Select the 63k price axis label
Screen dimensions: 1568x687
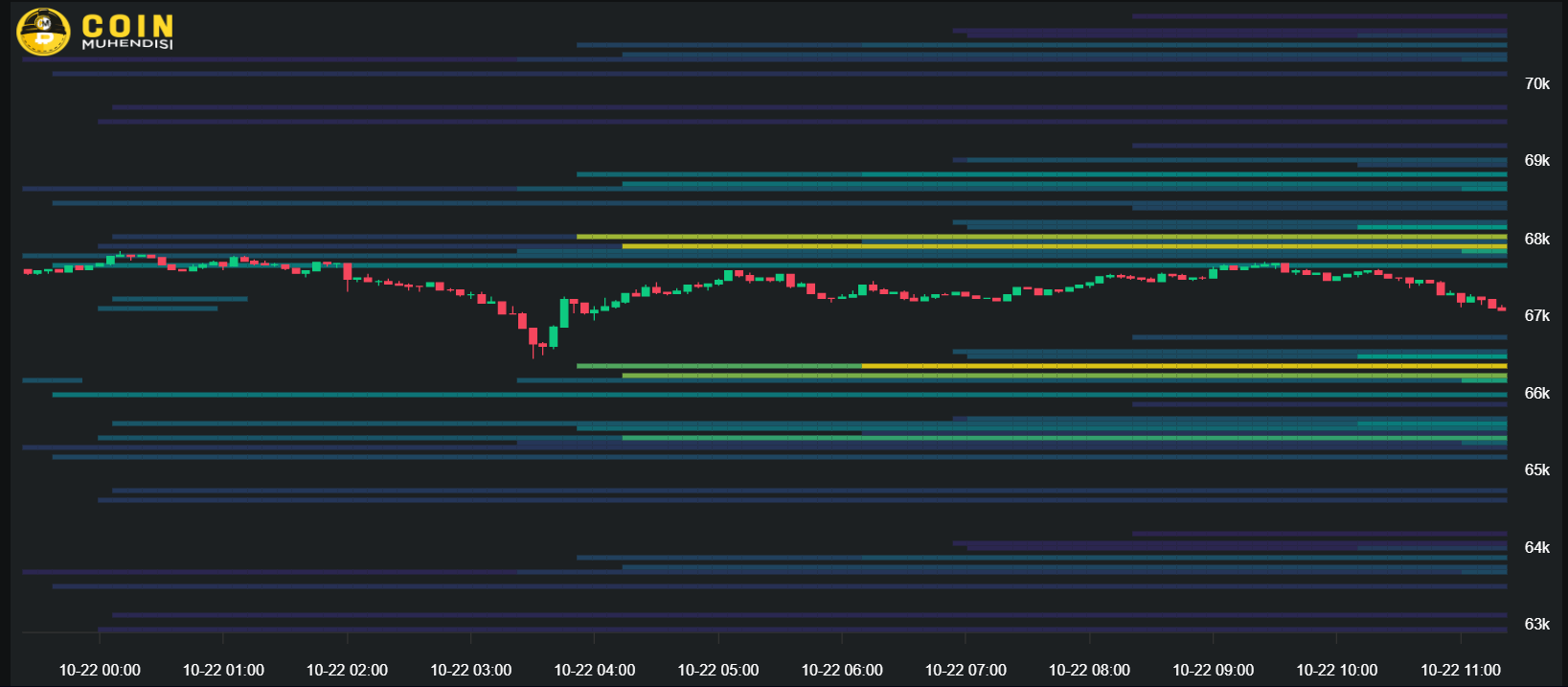click(x=1536, y=624)
